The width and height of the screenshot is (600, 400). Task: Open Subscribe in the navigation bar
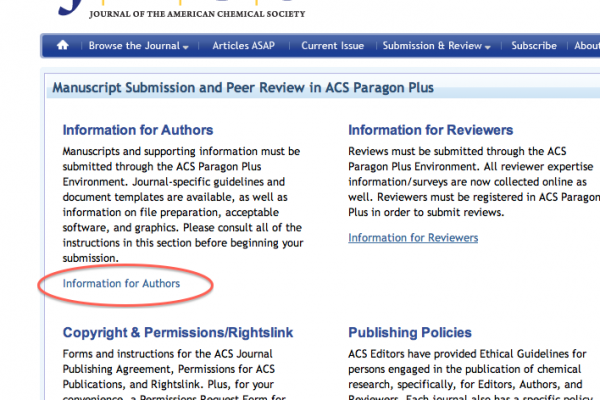tap(534, 46)
